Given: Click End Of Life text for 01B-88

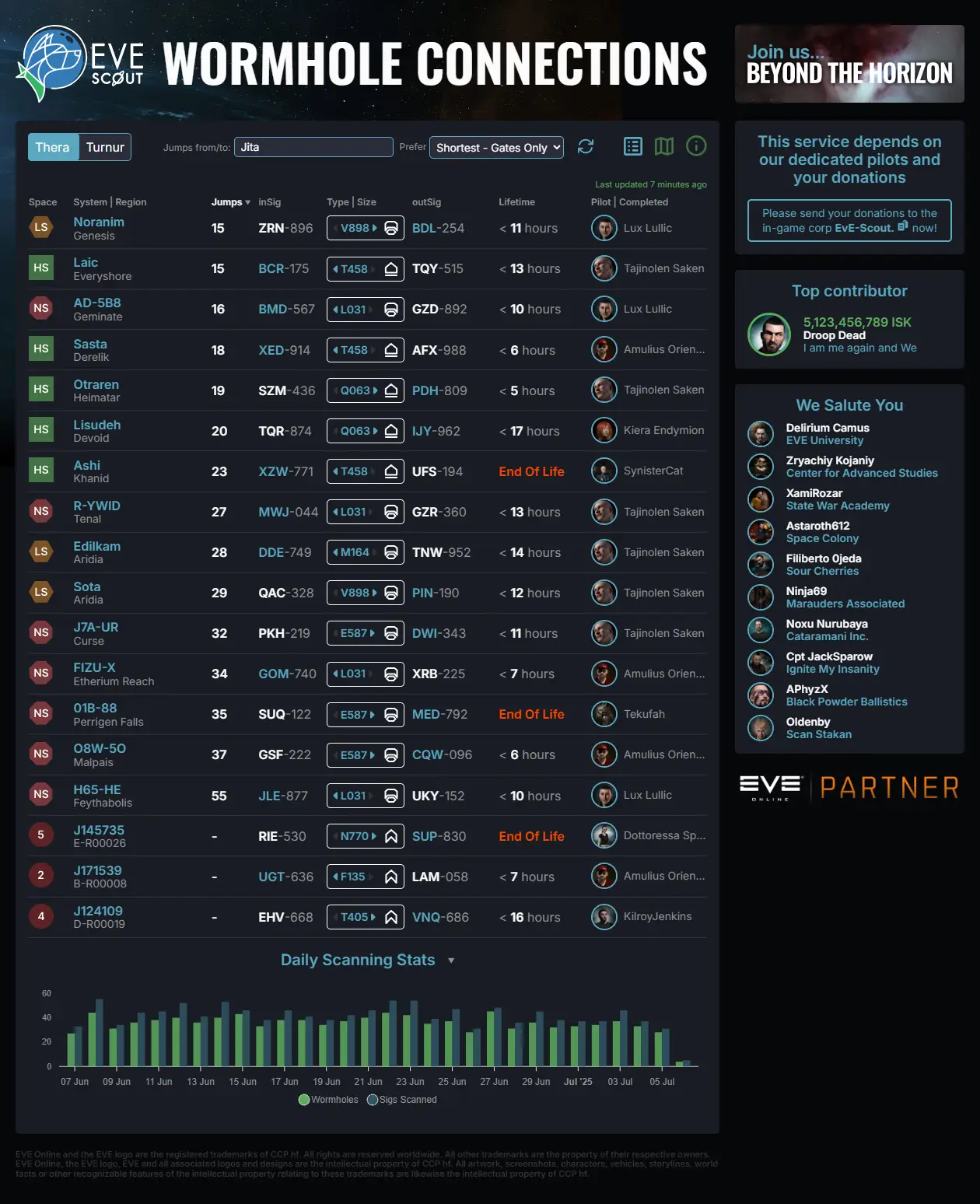Looking at the screenshot, I should pos(531,714).
